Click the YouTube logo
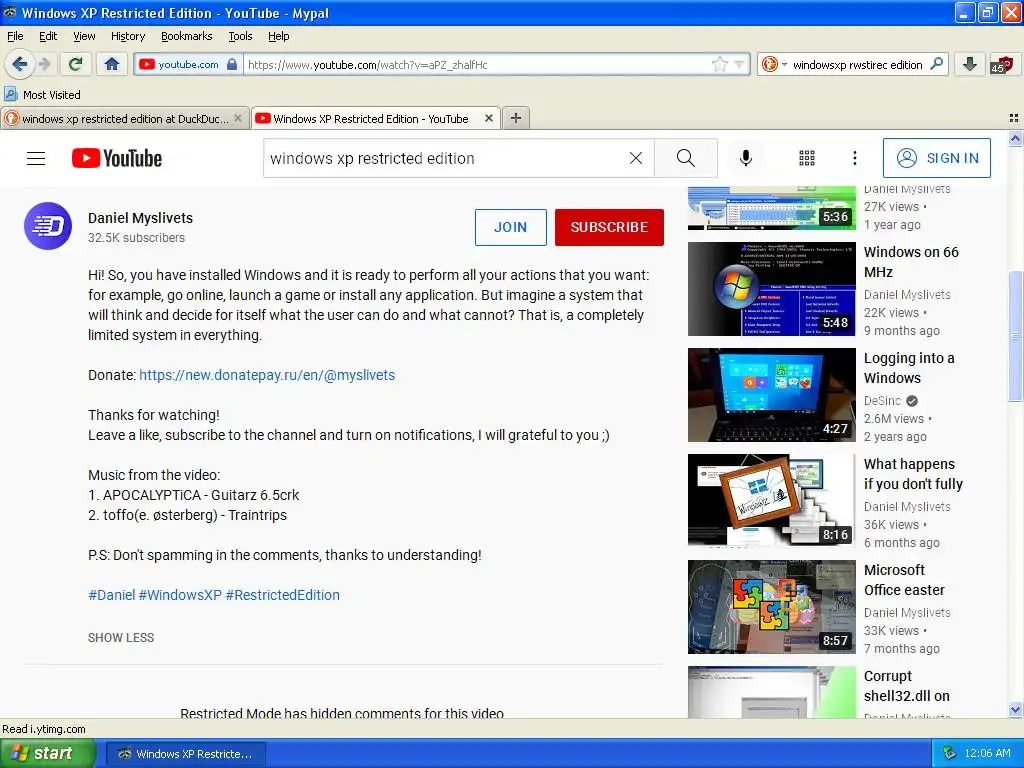This screenshot has width=1024, height=768. (117, 158)
